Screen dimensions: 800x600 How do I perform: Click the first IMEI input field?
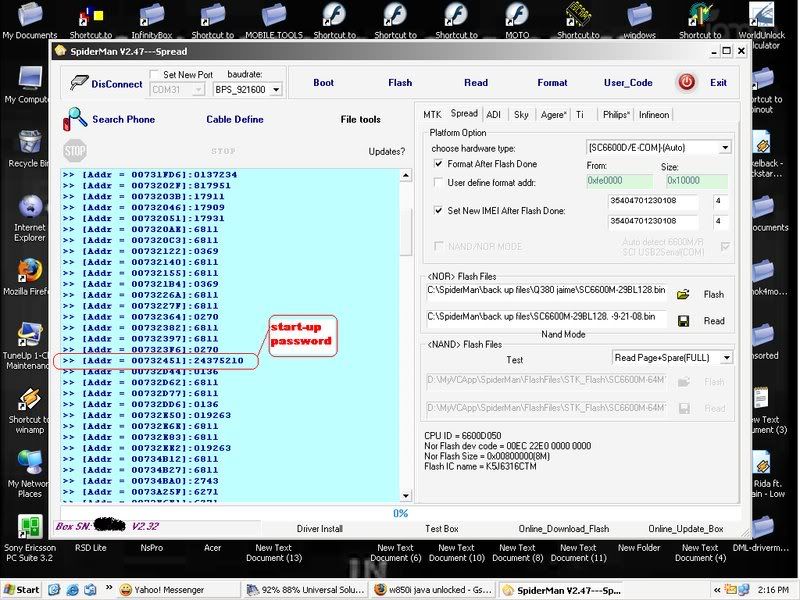(653, 201)
